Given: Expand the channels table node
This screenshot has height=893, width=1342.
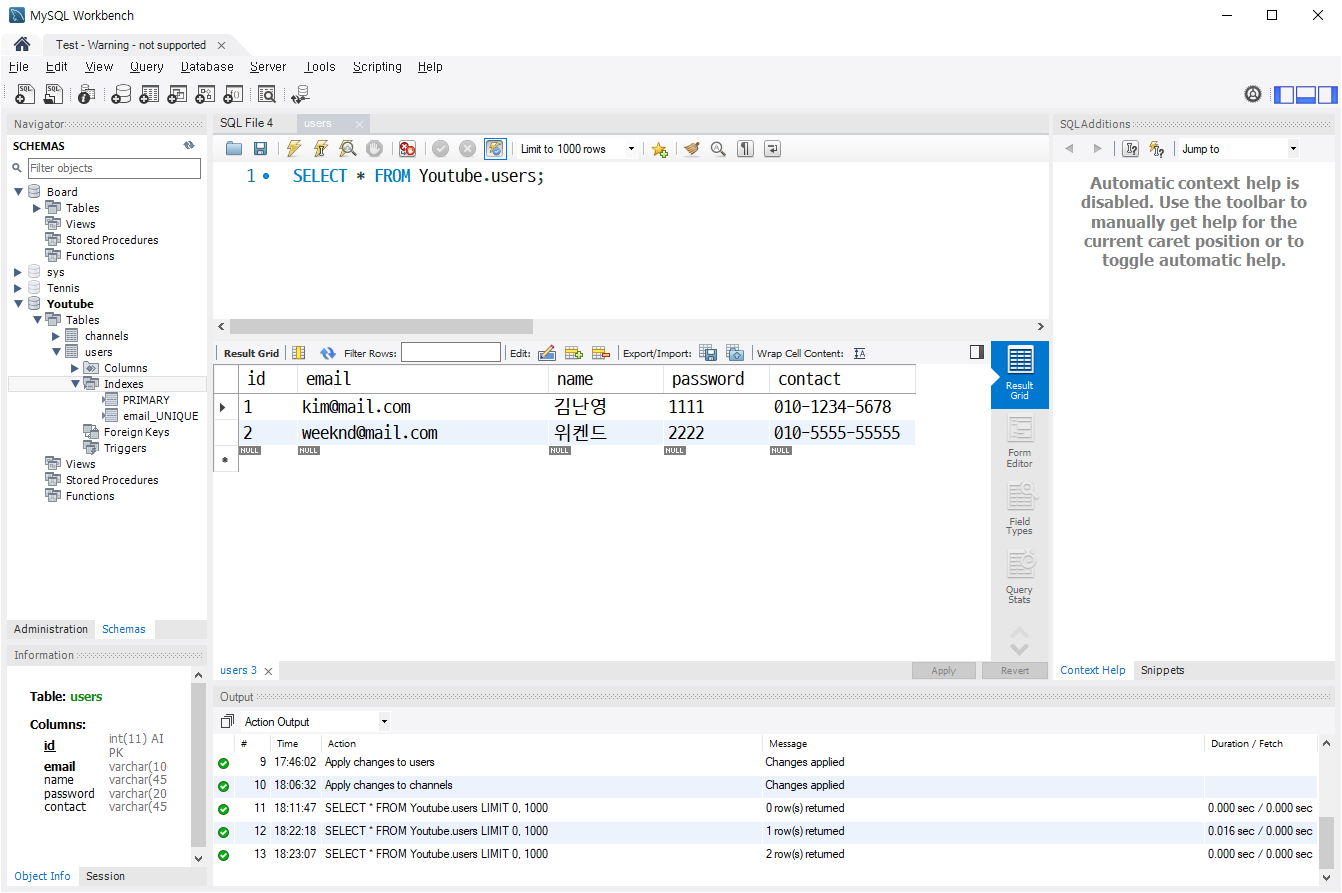Looking at the screenshot, I should [x=56, y=336].
